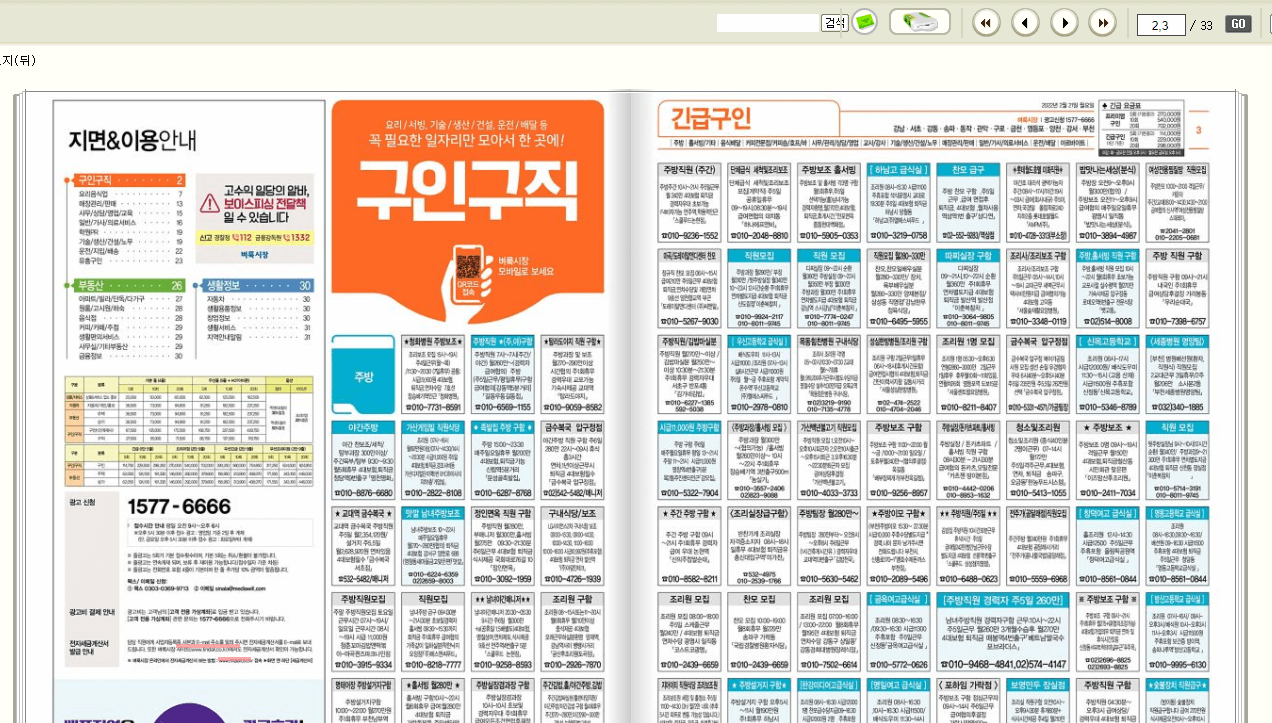Image resolution: width=1272 pixels, height=723 pixels.
Task: Click the 찬모 급구 ad title
Action: (x=968, y=170)
